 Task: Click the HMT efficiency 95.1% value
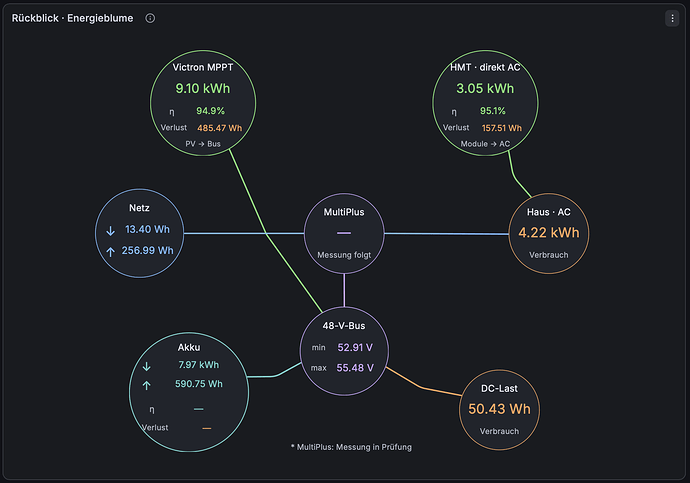point(492,111)
